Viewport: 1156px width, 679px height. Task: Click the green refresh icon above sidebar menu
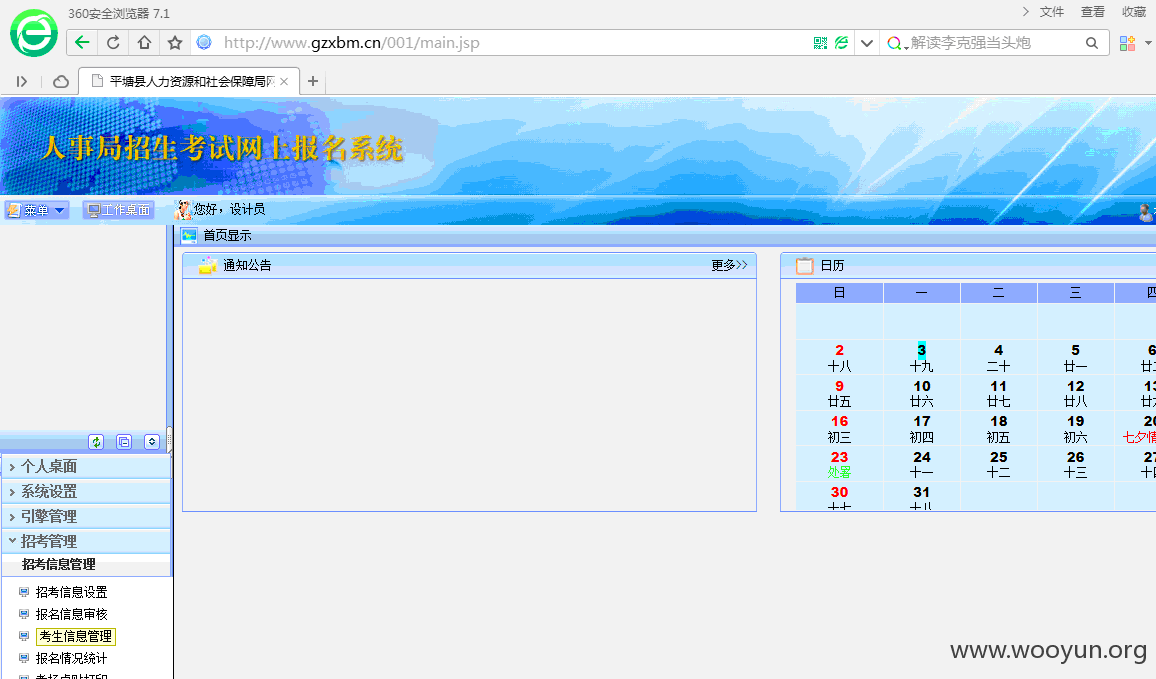(x=97, y=442)
